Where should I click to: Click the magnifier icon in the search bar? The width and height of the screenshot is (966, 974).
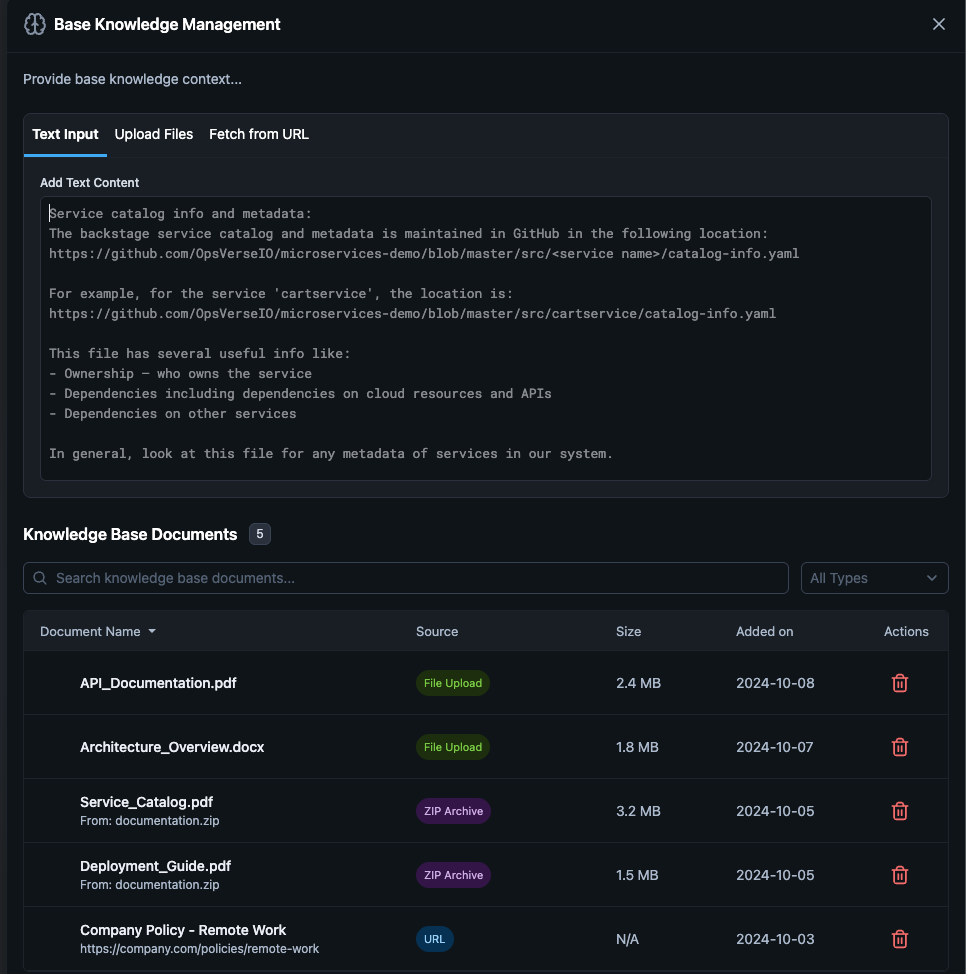(40, 577)
